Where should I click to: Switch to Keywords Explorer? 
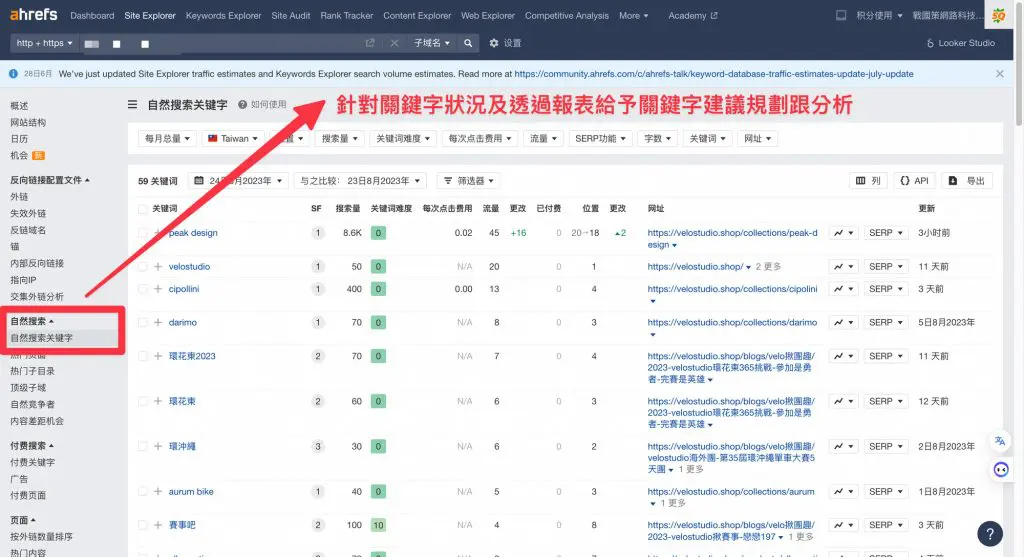(223, 16)
